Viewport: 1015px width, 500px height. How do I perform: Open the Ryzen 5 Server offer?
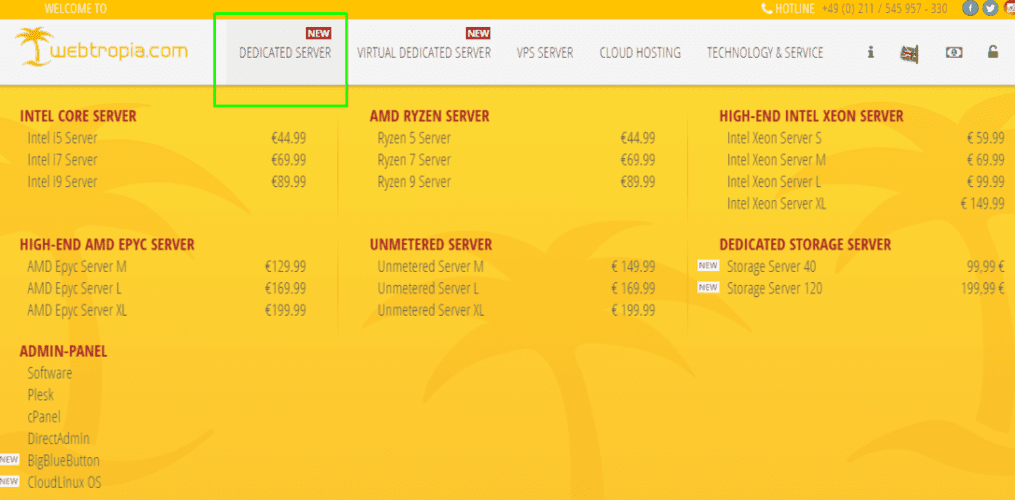[x=414, y=138]
